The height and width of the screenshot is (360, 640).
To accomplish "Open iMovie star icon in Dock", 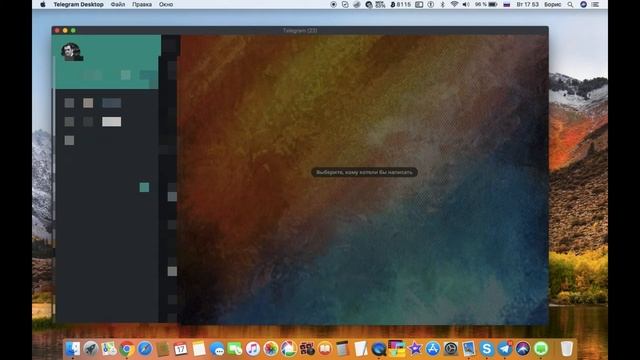I will point(415,349).
